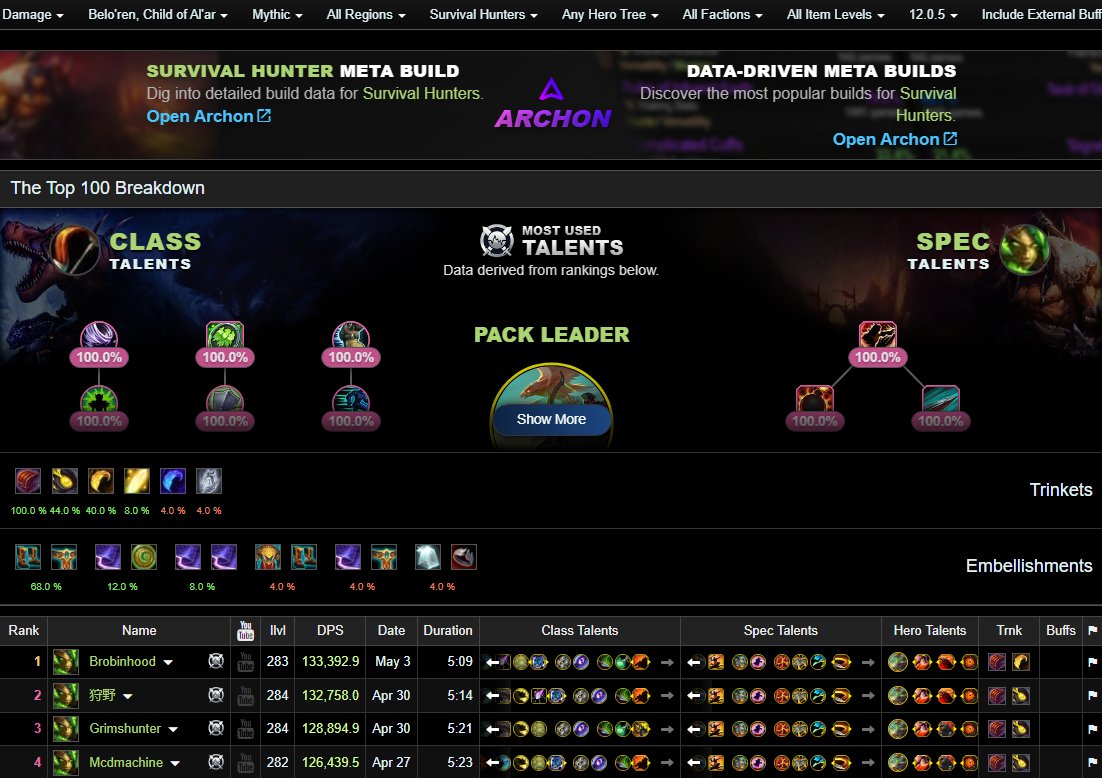Open the Any Hero Tree dropdown
The width and height of the screenshot is (1102, 778).
pyautogui.click(x=610, y=15)
